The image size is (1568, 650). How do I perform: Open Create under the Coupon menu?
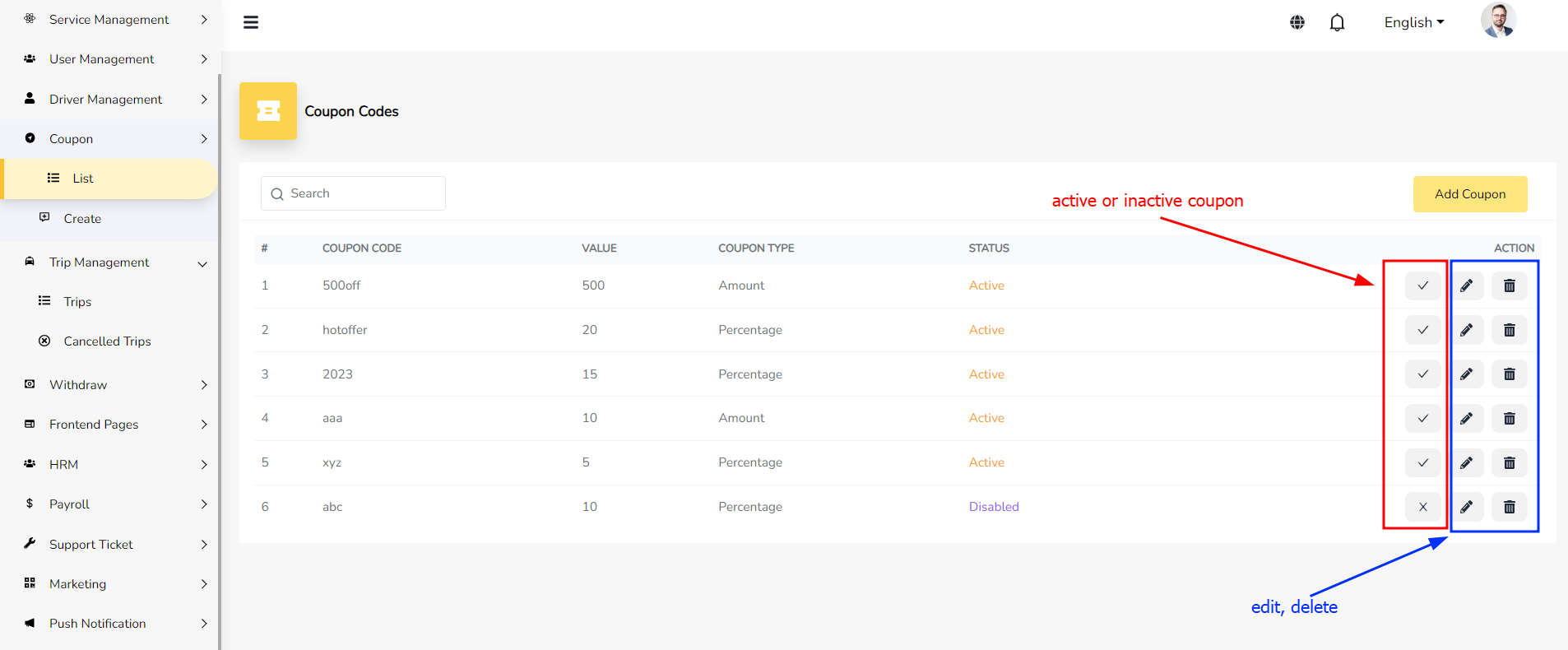(x=82, y=219)
